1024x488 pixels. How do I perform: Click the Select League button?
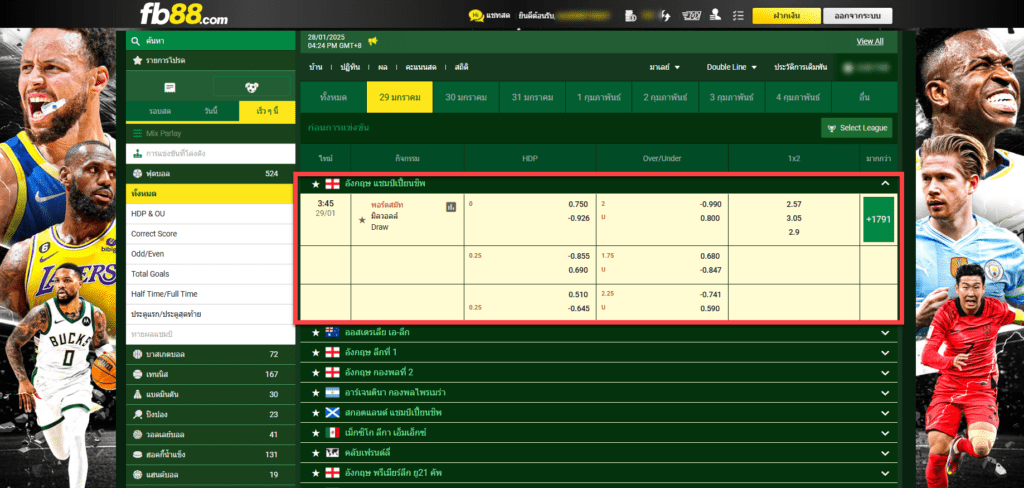pyautogui.click(x=857, y=128)
